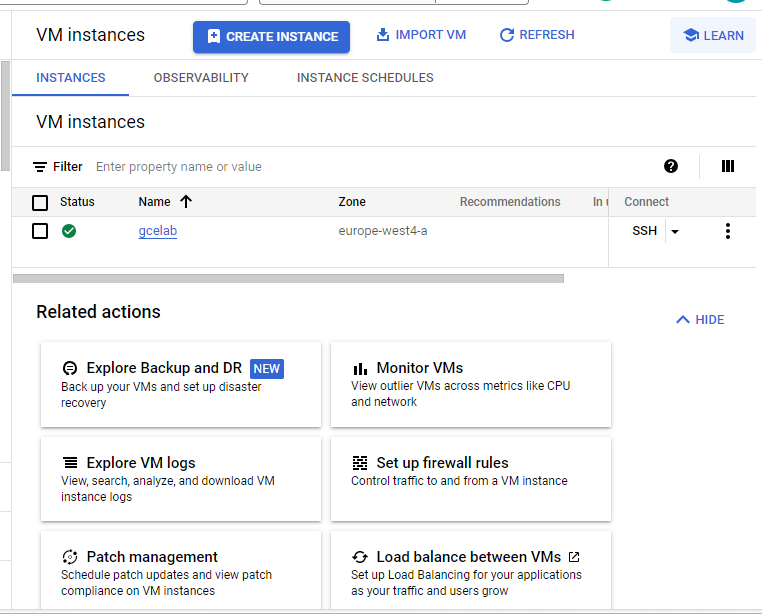Image resolution: width=762 pixels, height=614 pixels.
Task: Open the Patch management card
Action: pyautogui.click(x=181, y=570)
